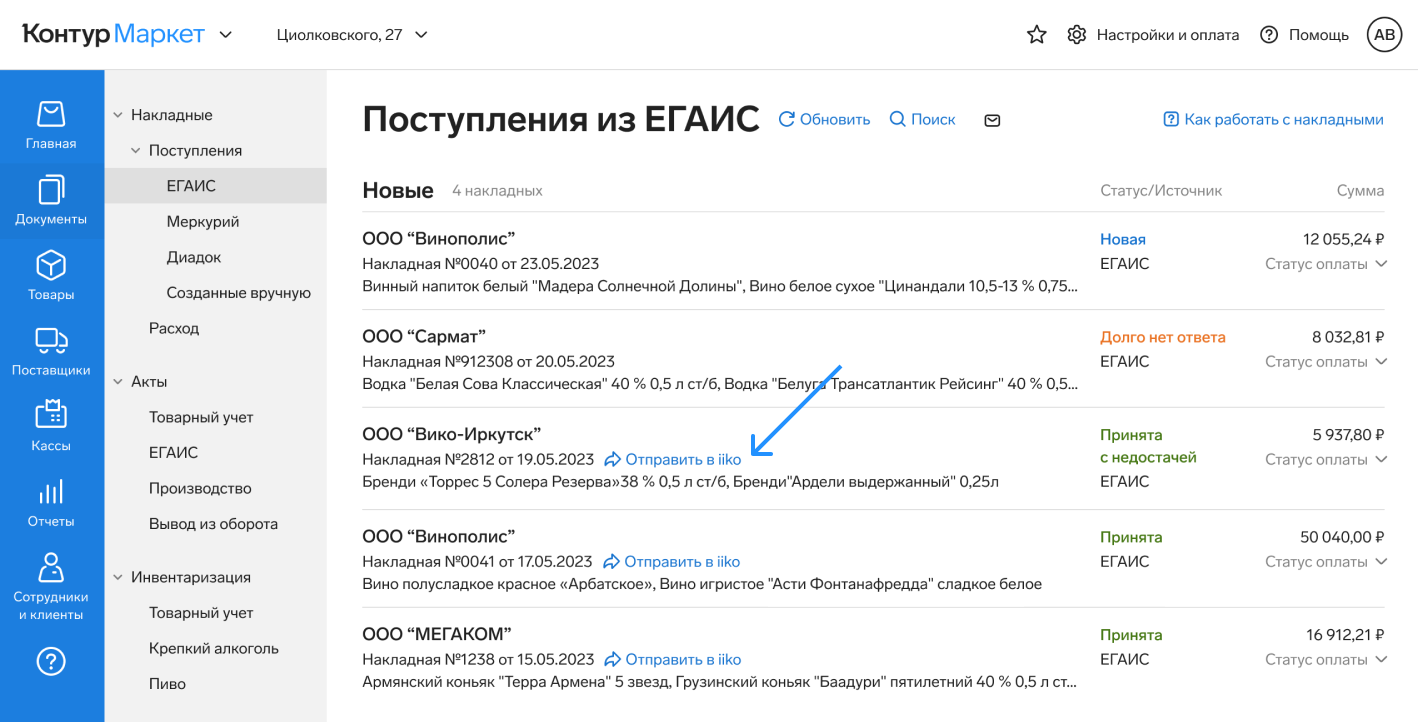Collapse the Акты tree section
This screenshot has height=722, width=1418.
coord(118,382)
